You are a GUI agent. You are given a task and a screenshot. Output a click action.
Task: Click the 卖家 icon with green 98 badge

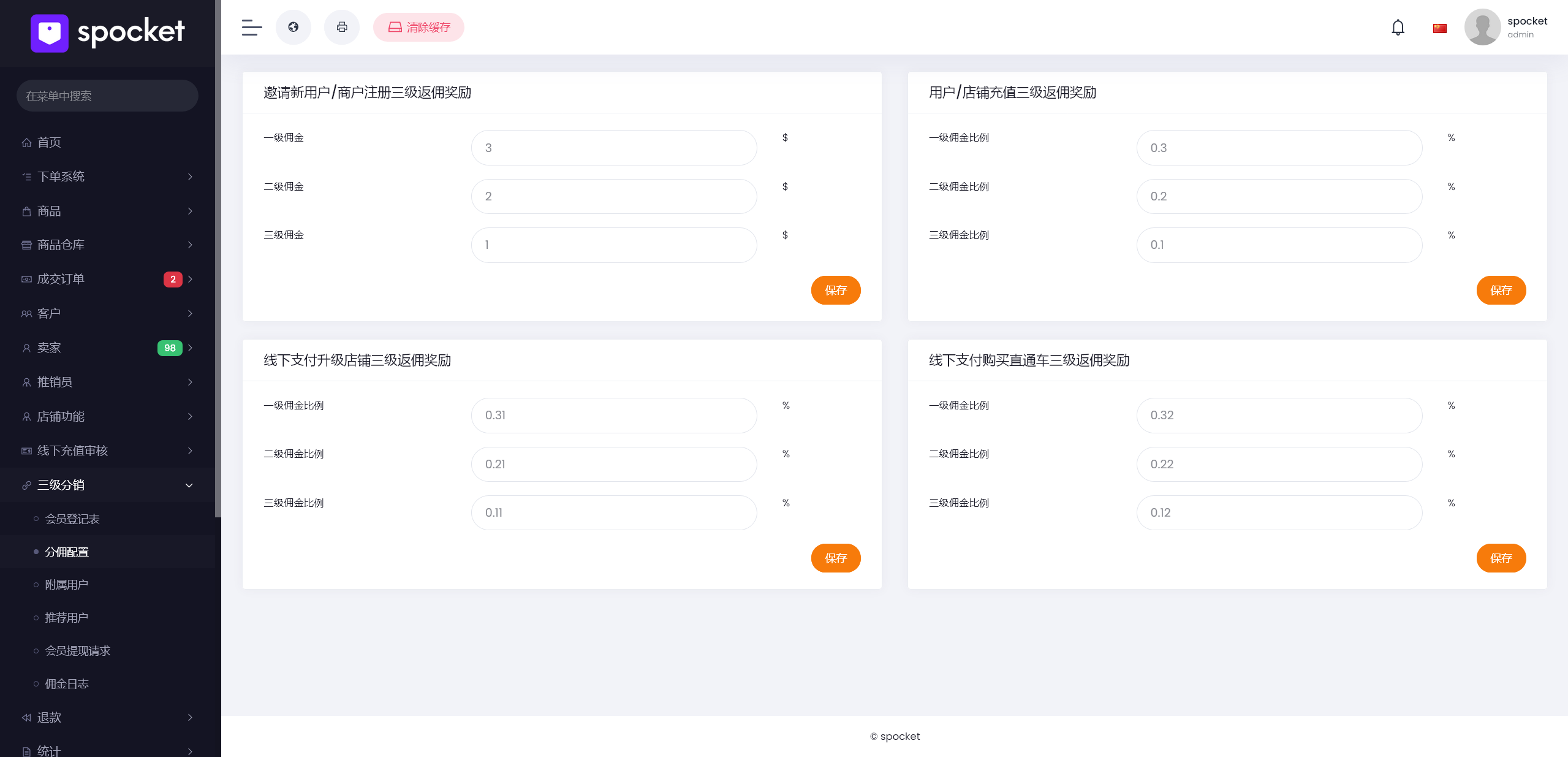26,348
